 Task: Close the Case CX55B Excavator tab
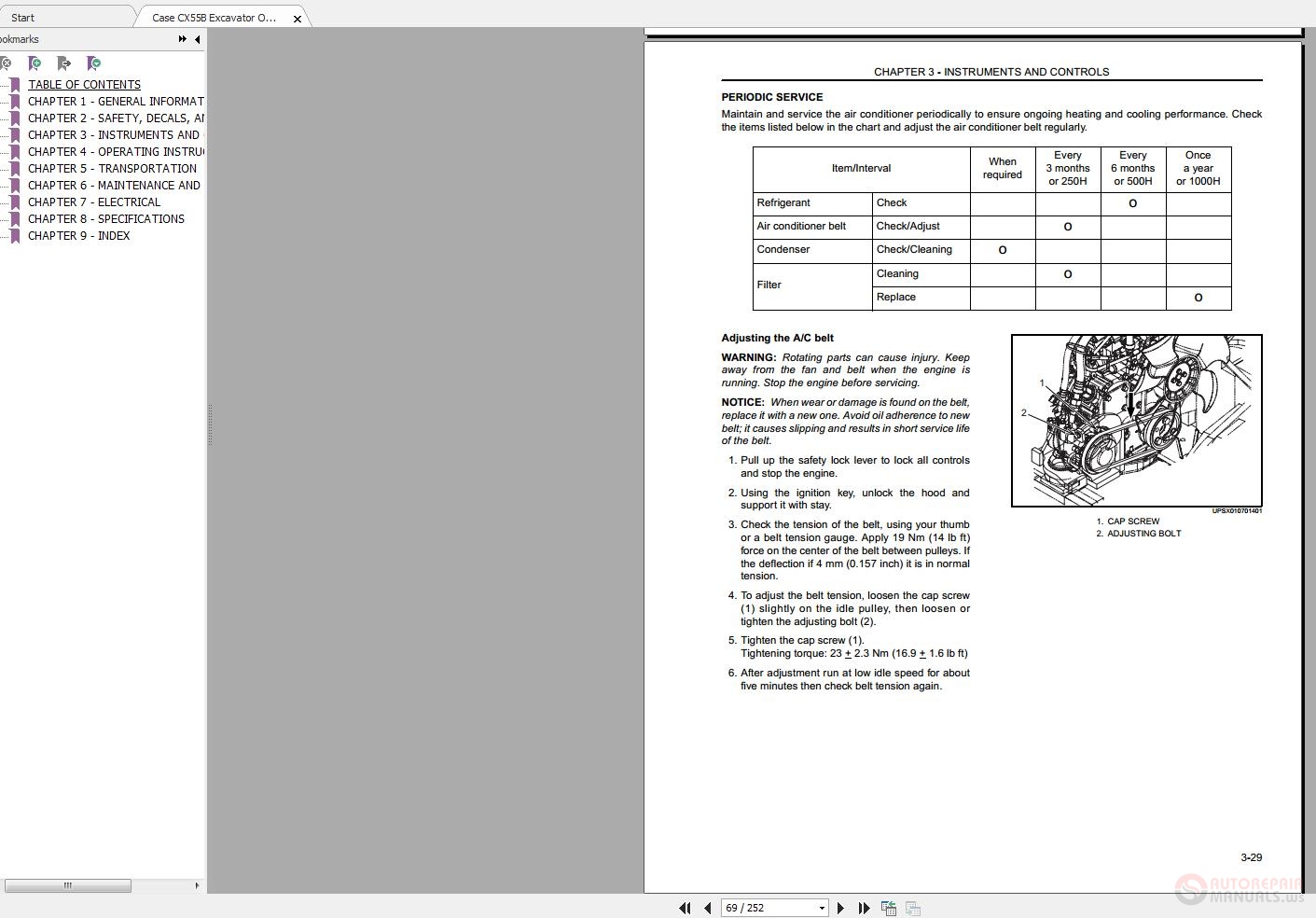(298, 19)
